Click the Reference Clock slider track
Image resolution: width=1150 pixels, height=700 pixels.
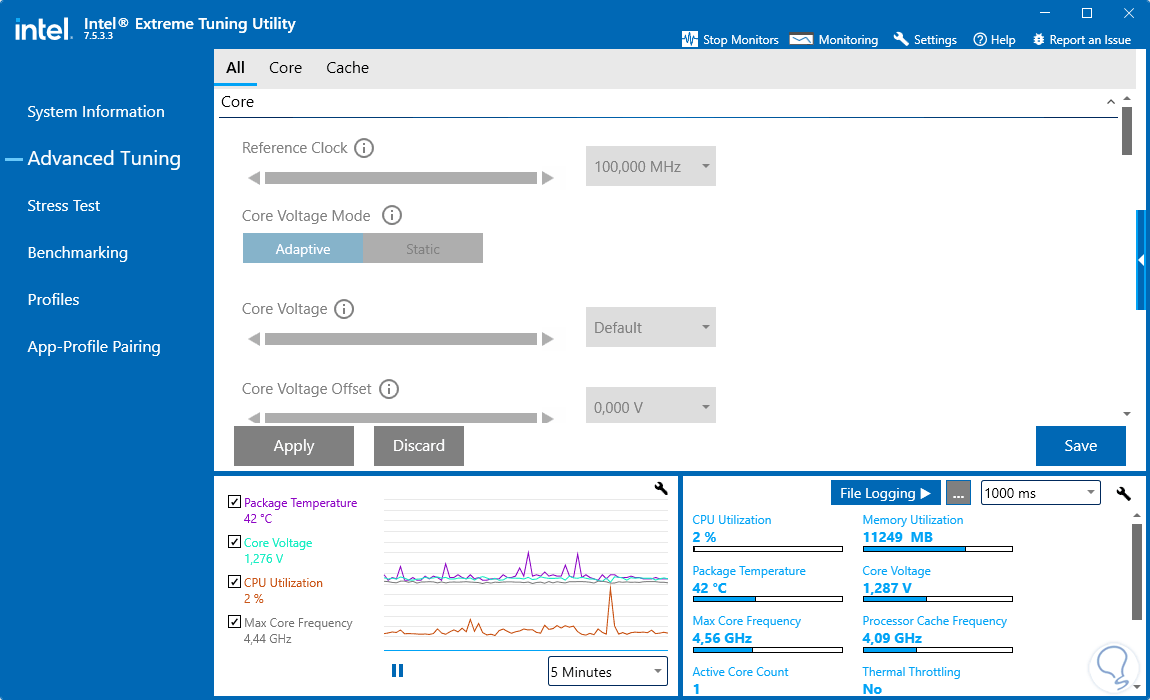coord(400,178)
